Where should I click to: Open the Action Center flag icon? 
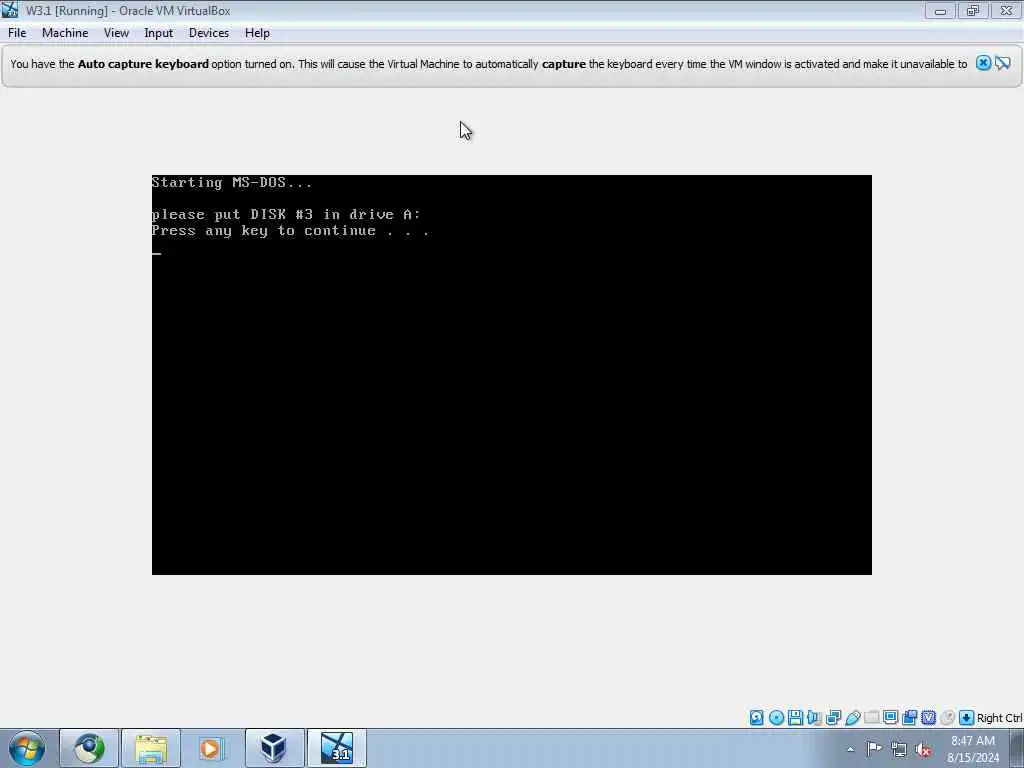(874, 749)
